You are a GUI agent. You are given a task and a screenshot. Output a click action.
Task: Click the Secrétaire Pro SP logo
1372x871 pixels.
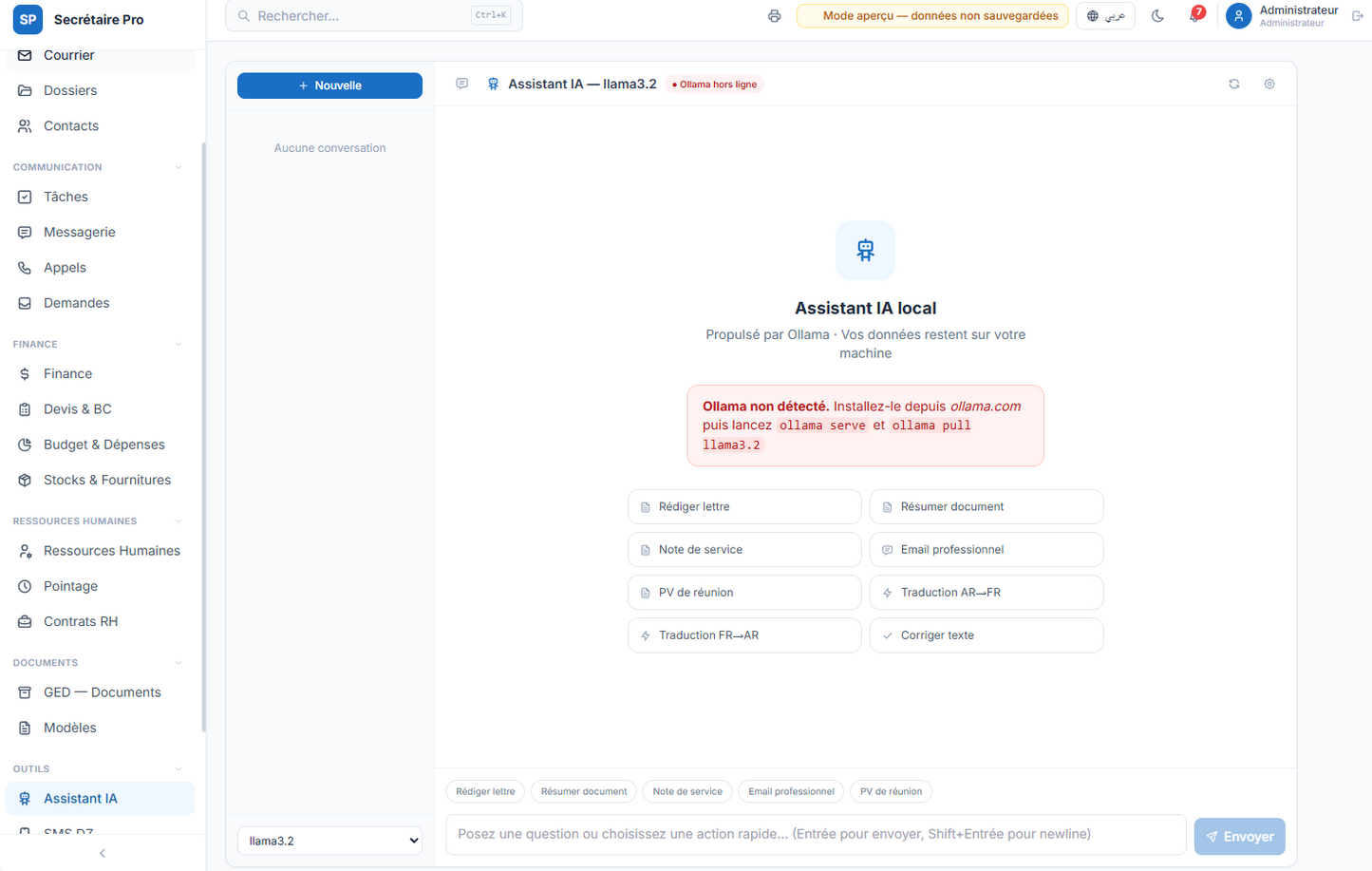point(28,19)
